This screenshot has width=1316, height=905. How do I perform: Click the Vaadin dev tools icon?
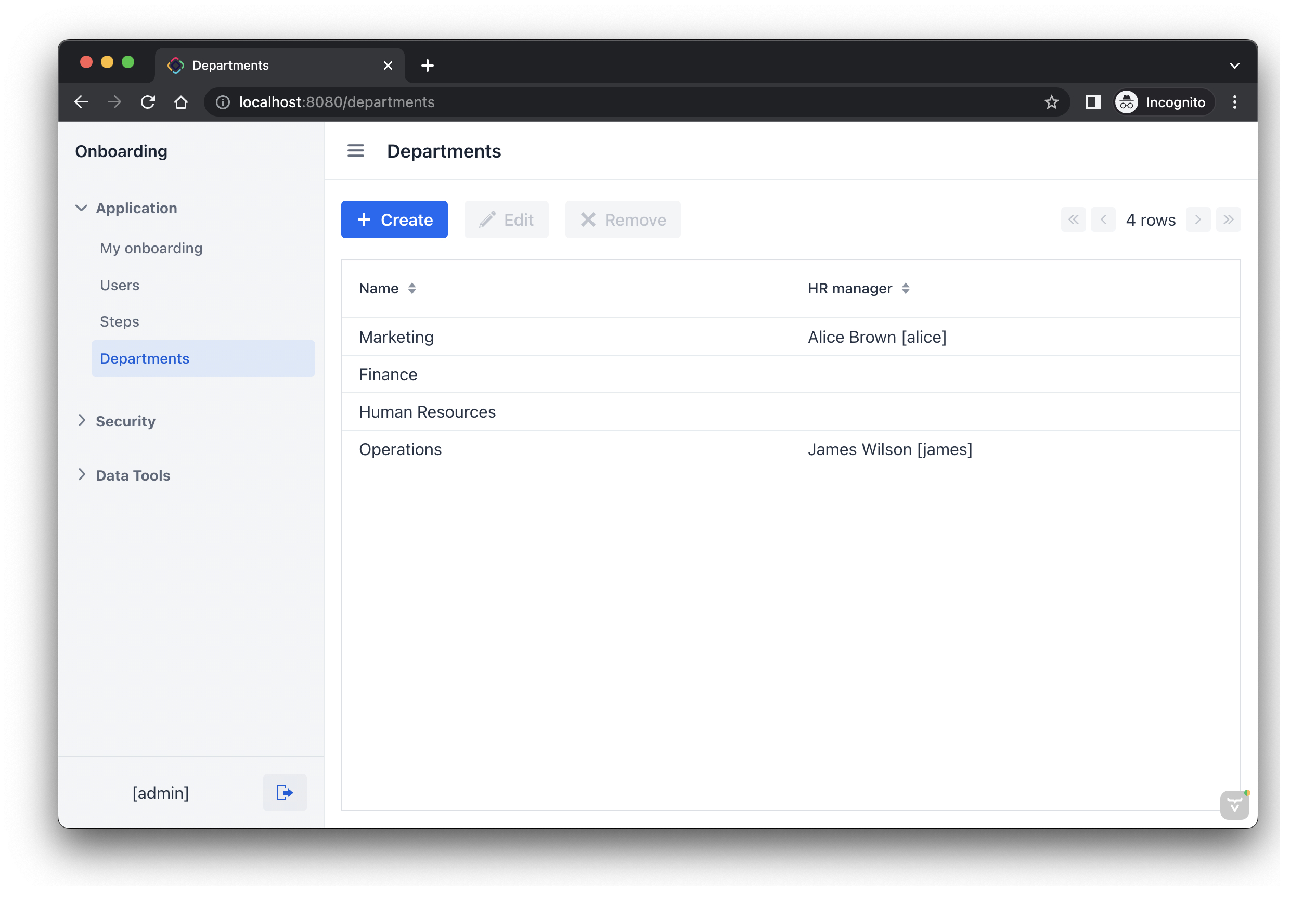1234,804
